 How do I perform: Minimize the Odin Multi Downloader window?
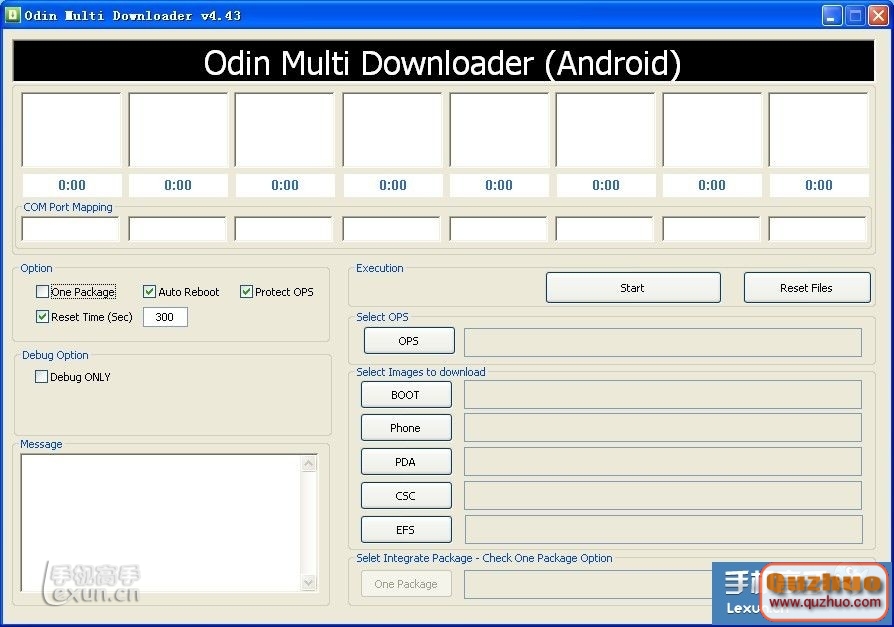pos(832,16)
